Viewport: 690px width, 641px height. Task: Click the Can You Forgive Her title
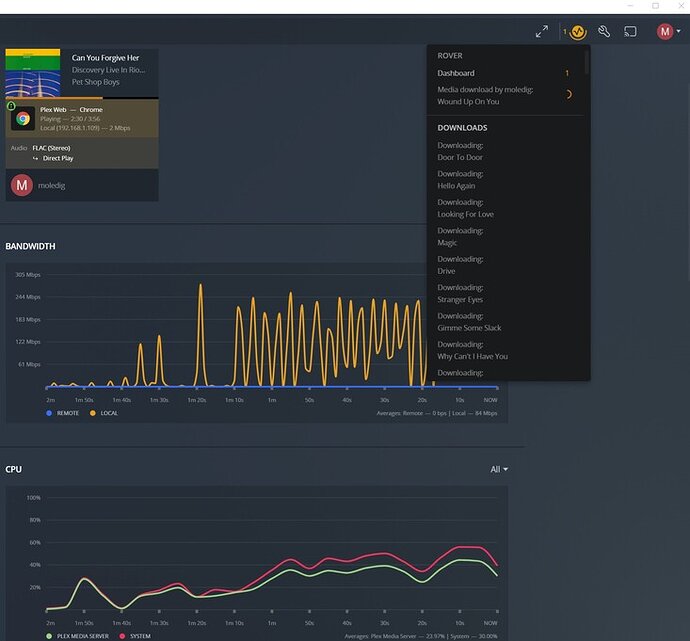(x=105, y=58)
